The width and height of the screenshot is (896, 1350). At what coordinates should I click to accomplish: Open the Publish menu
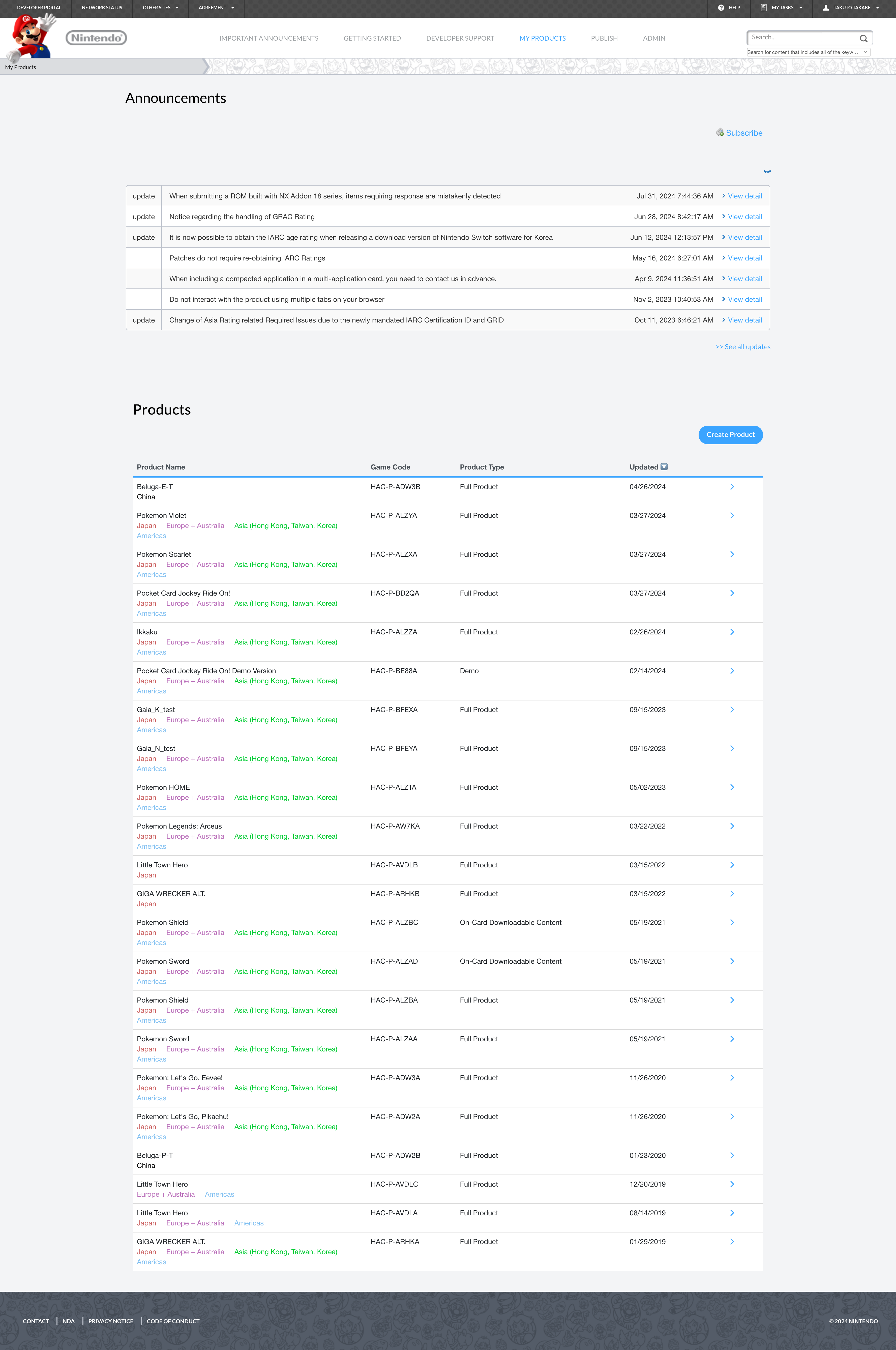(x=604, y=38)
